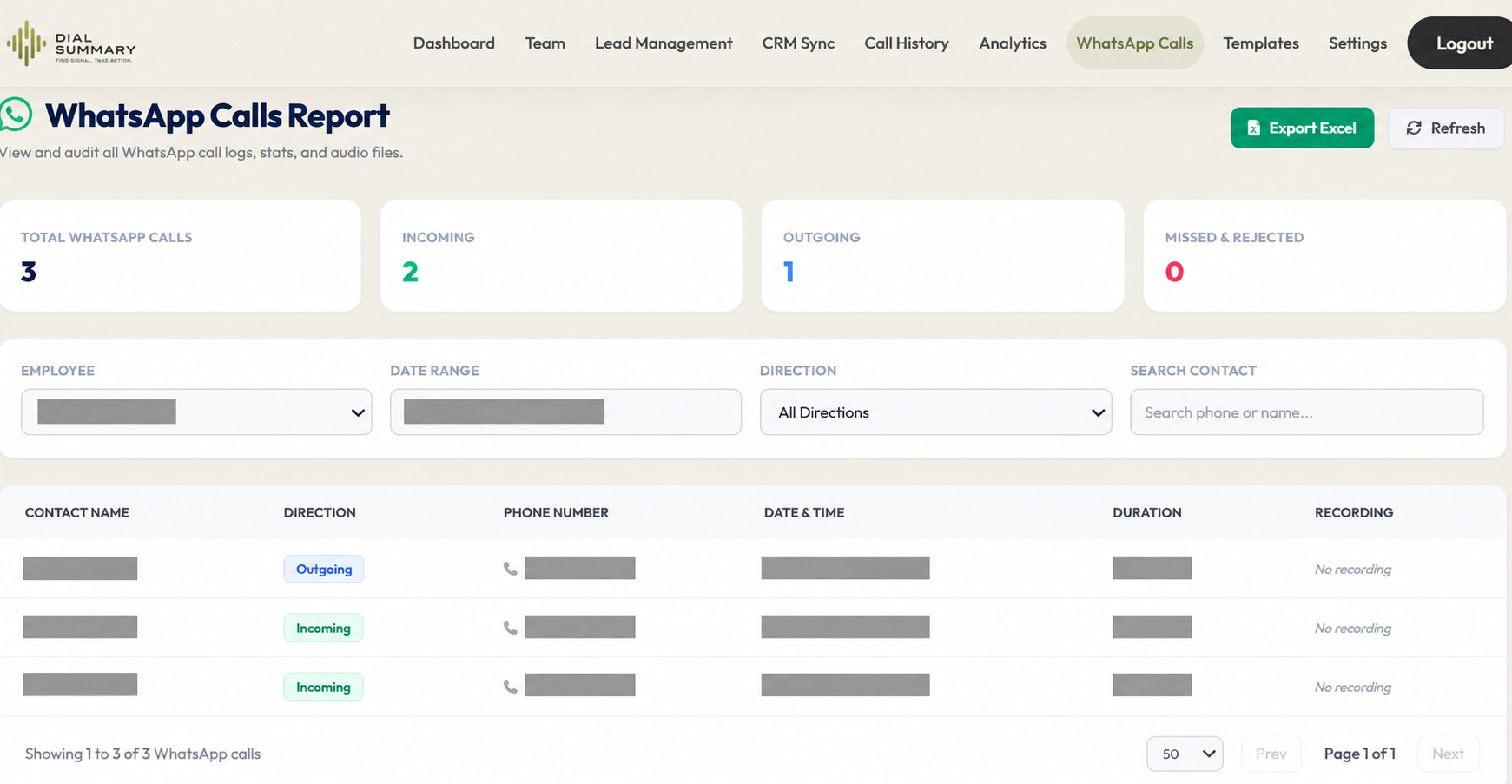
Task: Click the Direction column header
Action: (x=320, y=512)
